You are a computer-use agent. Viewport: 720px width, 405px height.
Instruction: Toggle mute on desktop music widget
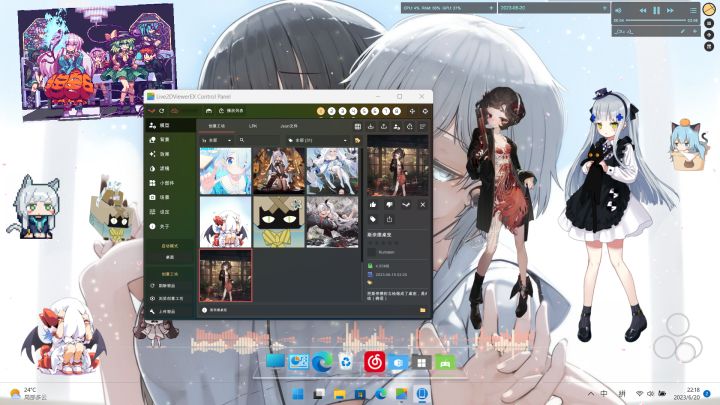[x=618, y=10]
